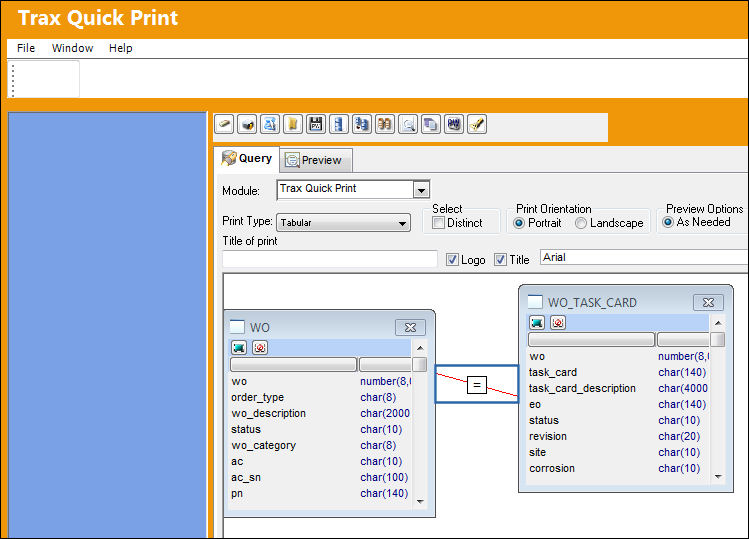Click the equals join operator button
The height and width of the screenshot is (539, 749).
[477, 385]
